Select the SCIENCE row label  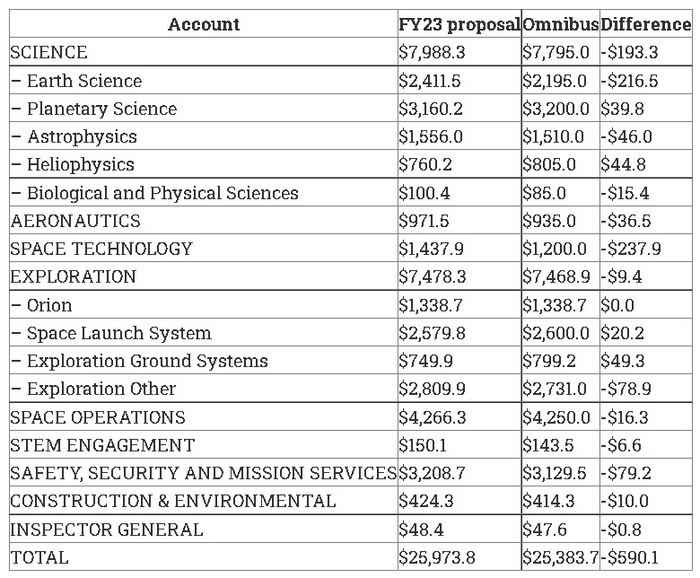point(49,52)
